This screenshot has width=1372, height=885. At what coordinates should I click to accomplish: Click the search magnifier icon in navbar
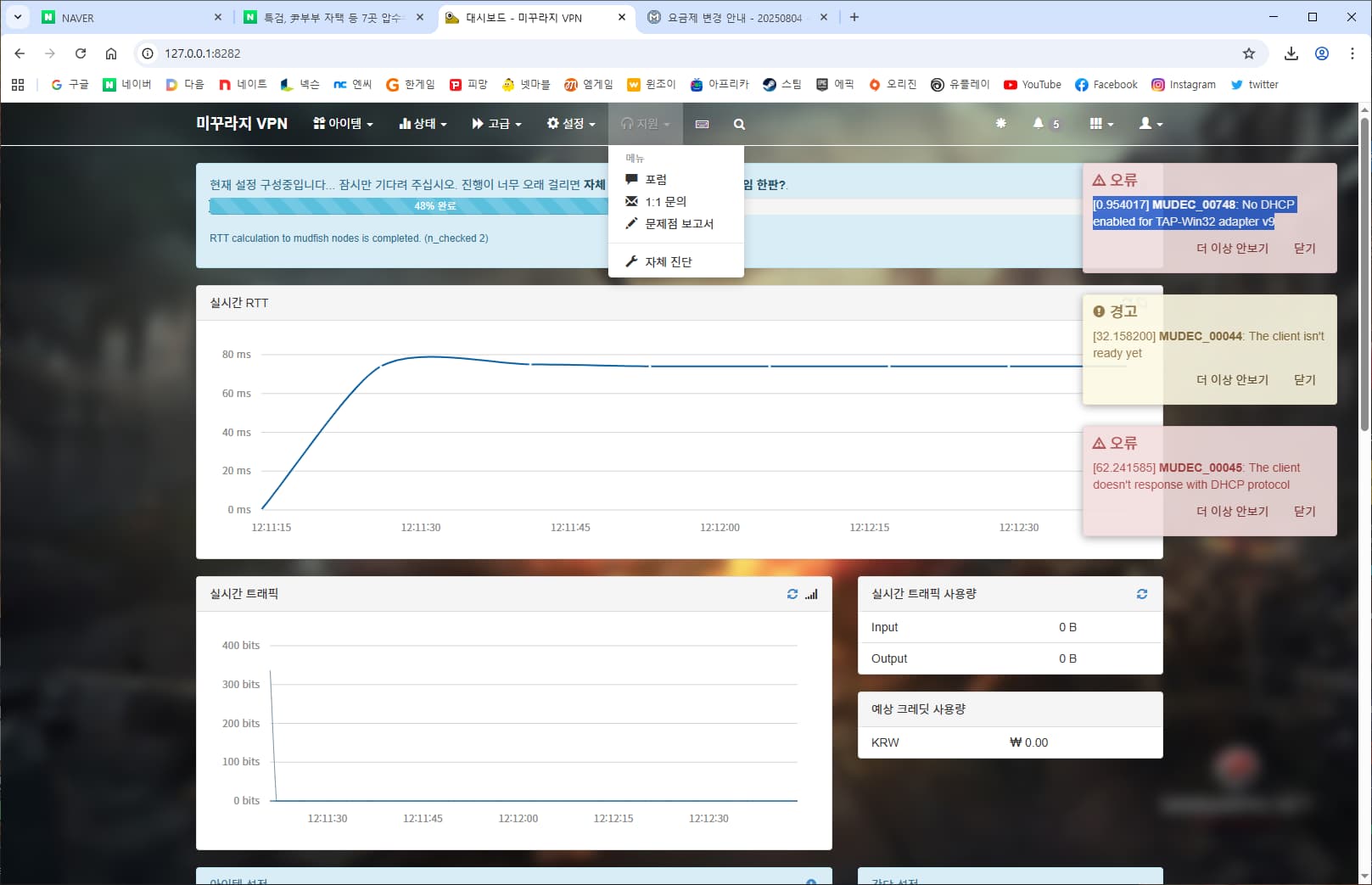(739, 124)
